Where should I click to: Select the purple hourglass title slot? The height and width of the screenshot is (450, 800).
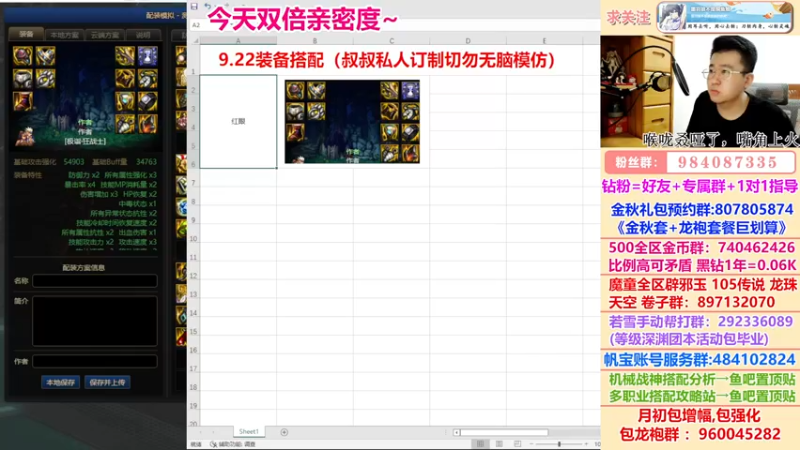click(147, 56)
